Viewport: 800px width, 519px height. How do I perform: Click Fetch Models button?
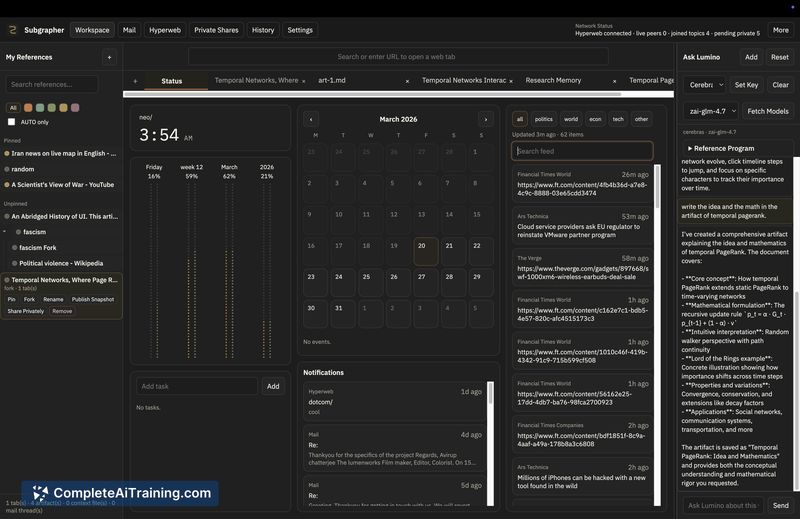(768, 111)
